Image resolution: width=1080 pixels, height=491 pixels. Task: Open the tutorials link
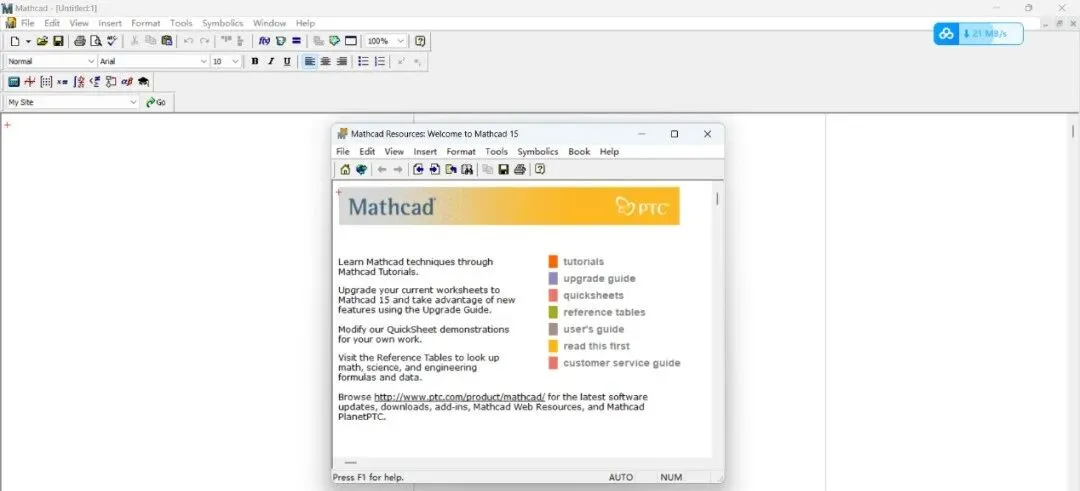coord(583,262)
